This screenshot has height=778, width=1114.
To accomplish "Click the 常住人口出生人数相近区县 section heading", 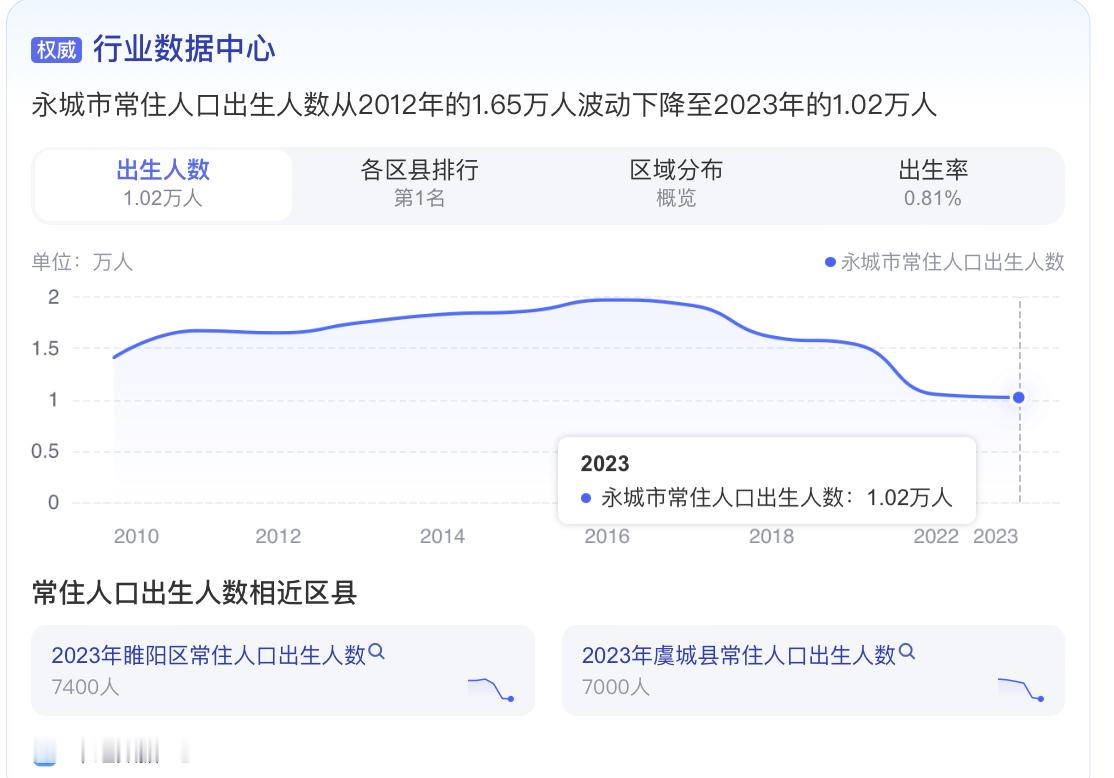I will (x=194, y=593).
